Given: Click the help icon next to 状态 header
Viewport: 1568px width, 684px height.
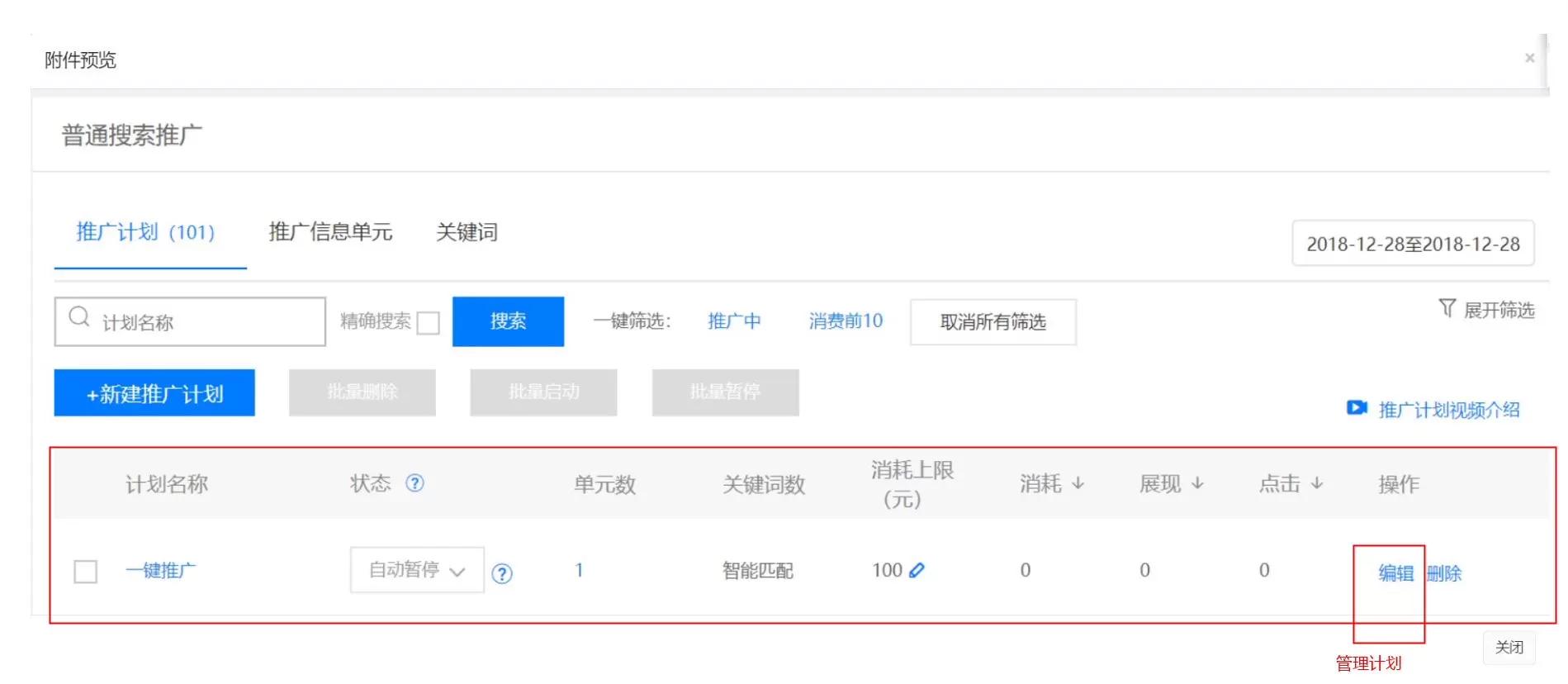Looking at the screenshot, I should pyautogui.click(x=415, y=483).
